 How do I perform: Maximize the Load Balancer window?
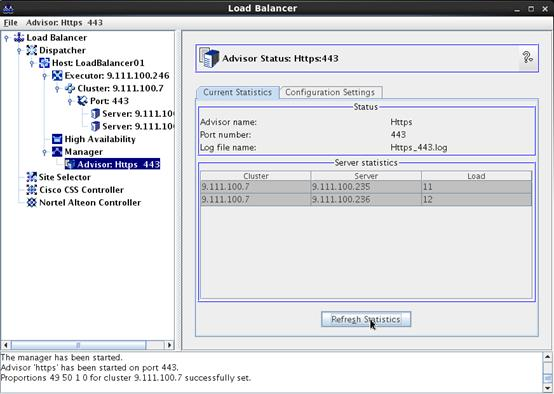tap(531, 9)
